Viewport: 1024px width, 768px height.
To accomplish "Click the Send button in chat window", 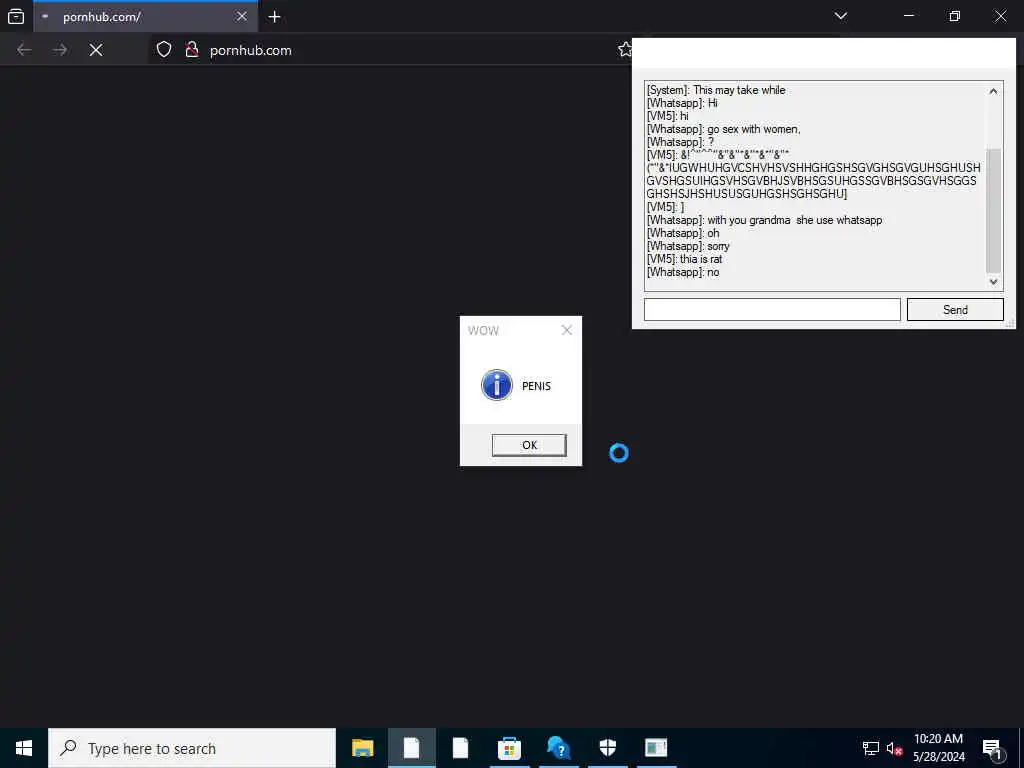I will click(x=955, y=310).
